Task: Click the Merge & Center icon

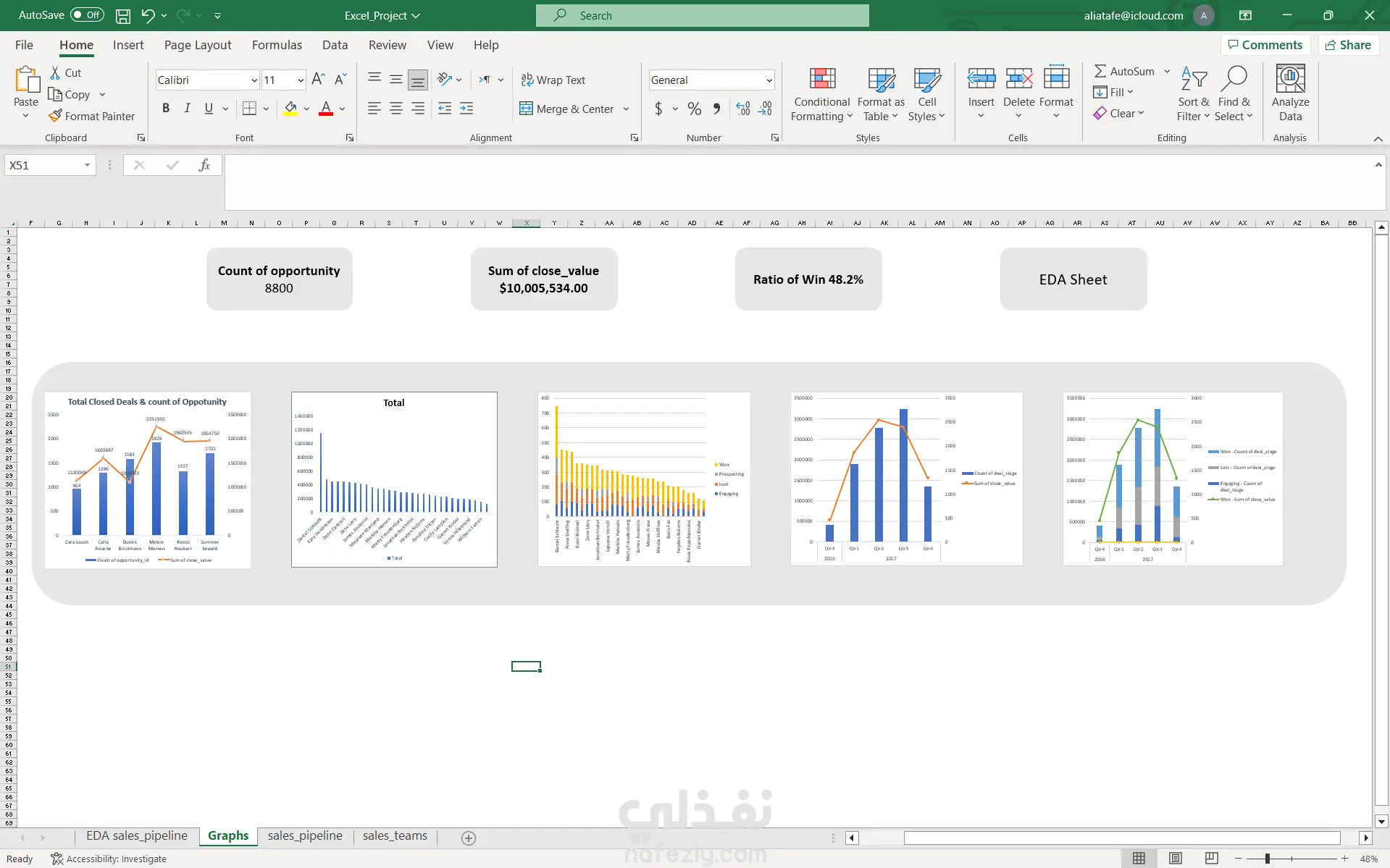Action: click(526, 109)
